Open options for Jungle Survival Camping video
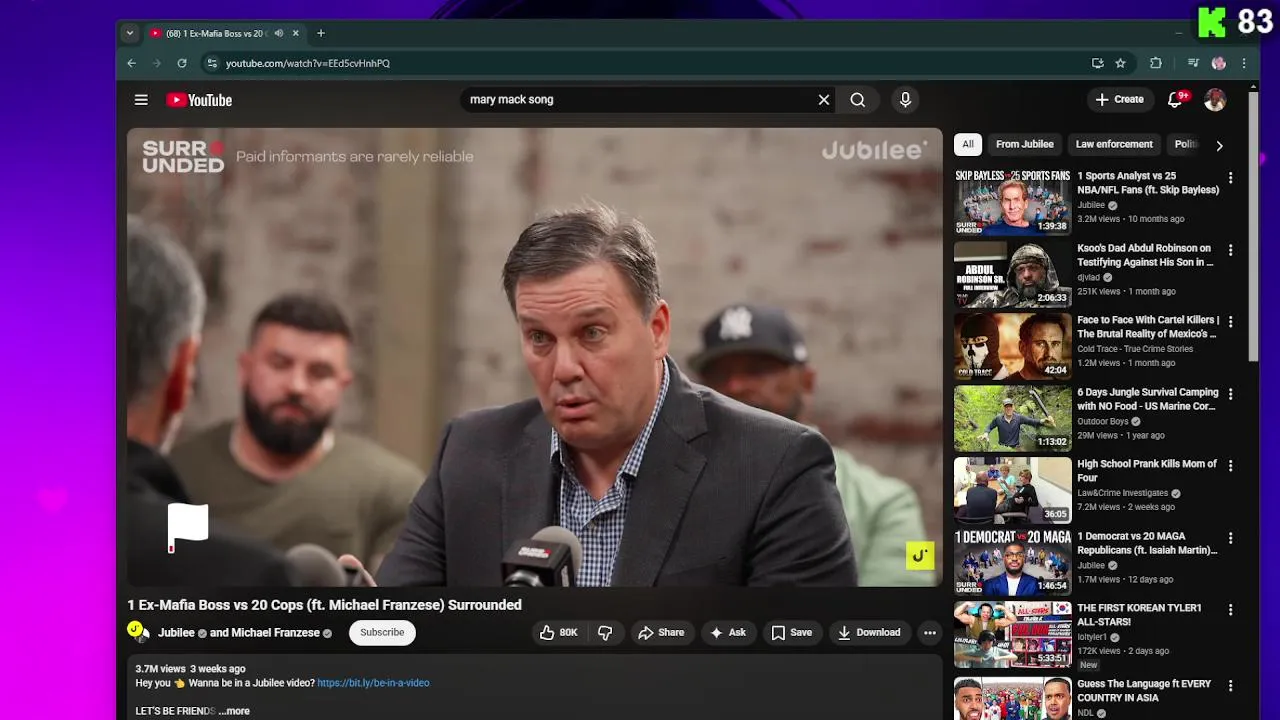The height and width of the screenshot is (720, 1280). click(1230, 394)
